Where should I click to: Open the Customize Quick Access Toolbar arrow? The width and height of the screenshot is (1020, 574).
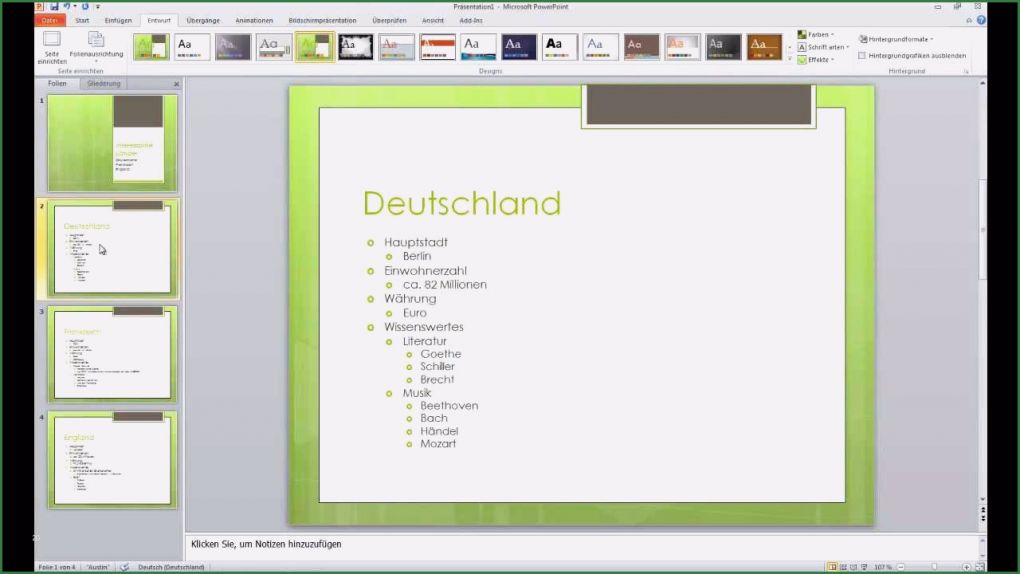point(98,7)
